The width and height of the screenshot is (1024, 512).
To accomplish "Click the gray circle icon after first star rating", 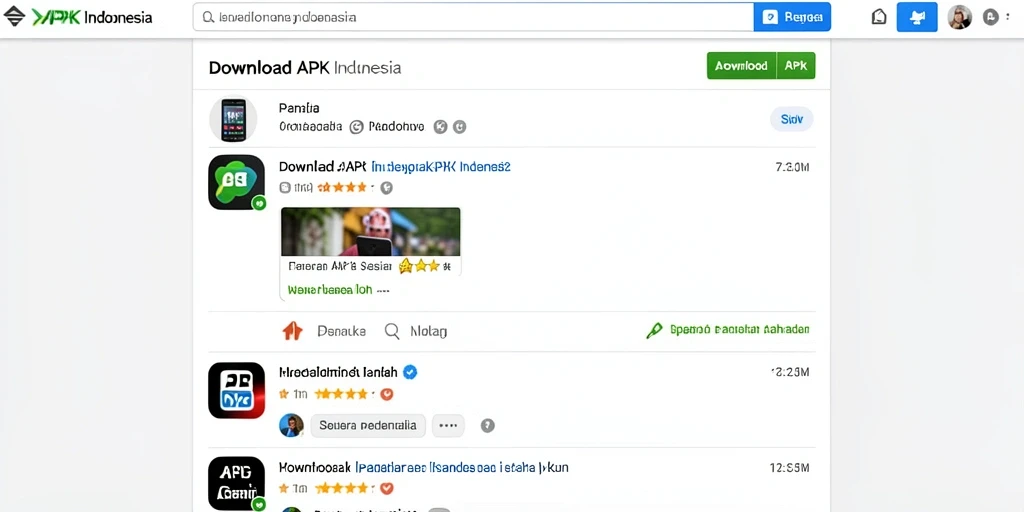I will click(x=387, y=187).
